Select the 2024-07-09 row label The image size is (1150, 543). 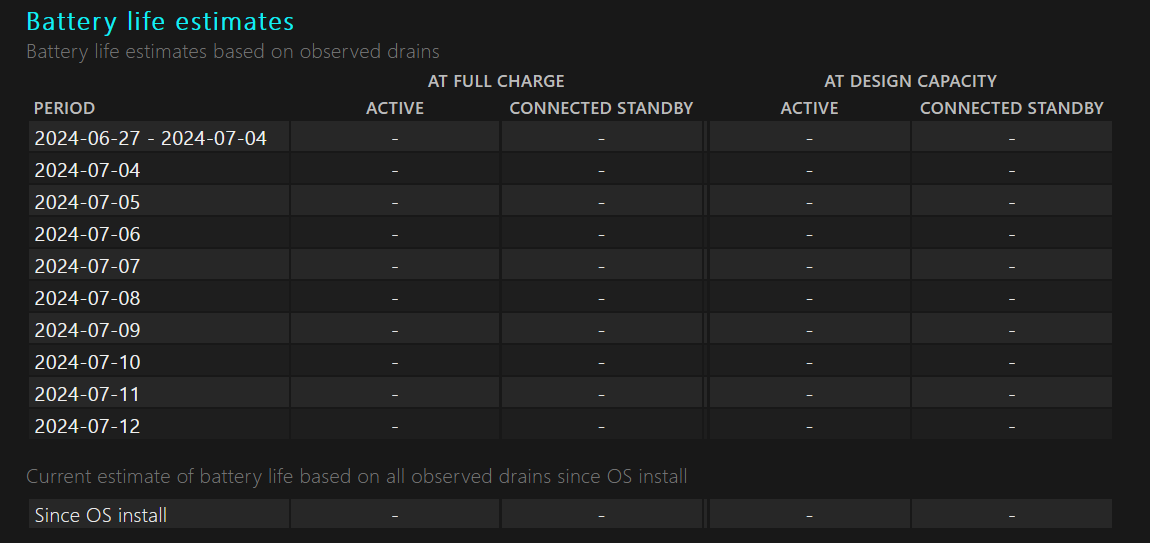pos(88,330)
